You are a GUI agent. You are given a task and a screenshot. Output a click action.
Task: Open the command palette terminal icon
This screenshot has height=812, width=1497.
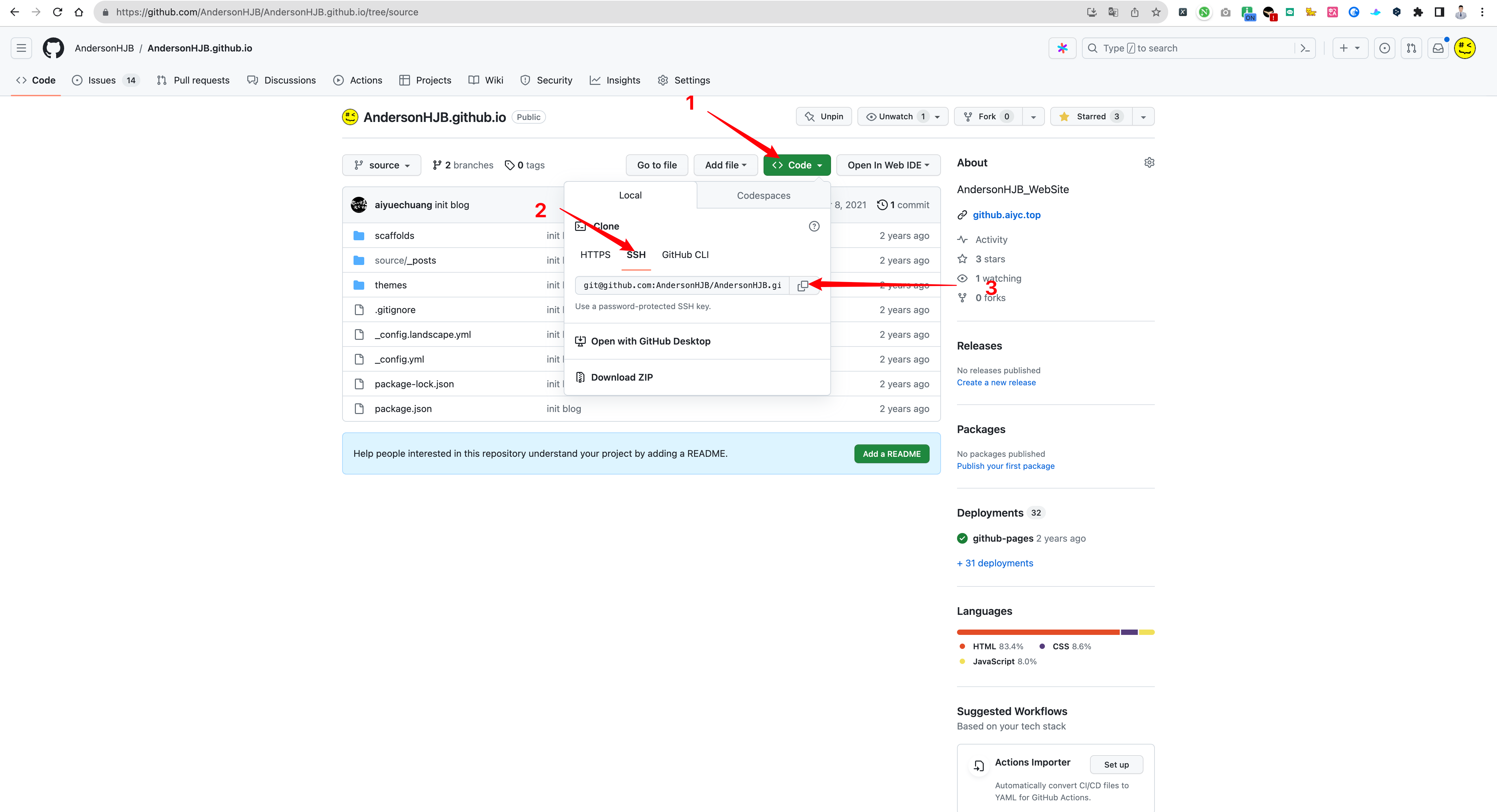click(1305, 48)
